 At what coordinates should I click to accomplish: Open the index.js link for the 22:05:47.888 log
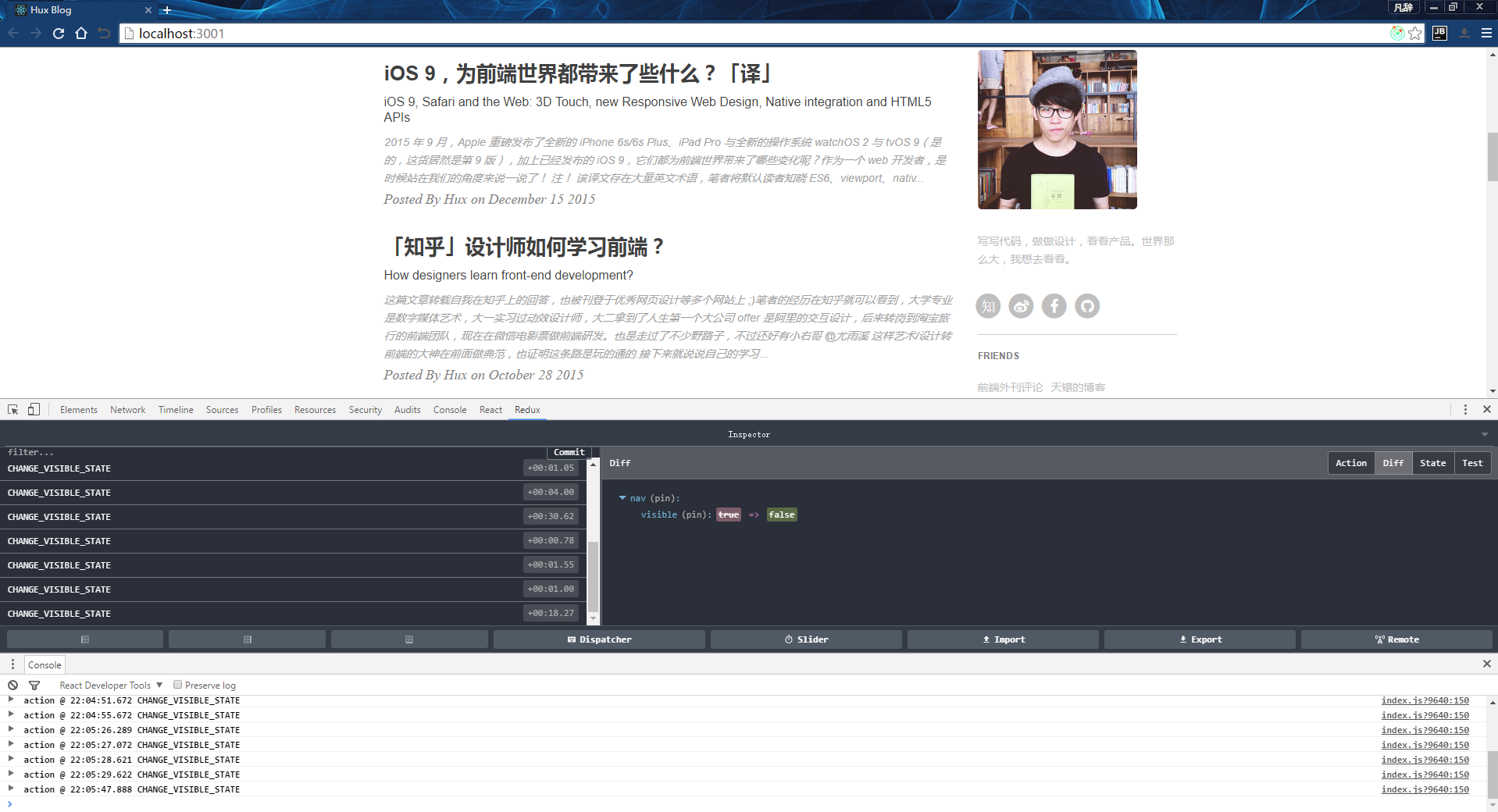tap(1425, 789)
